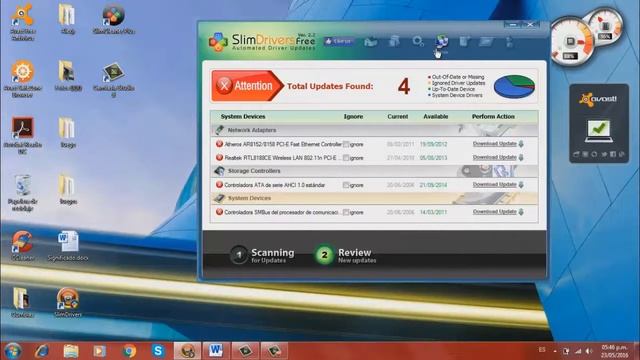Click the System Device Drivers legend entry
640x360 pixels.
tap(455, 95)
